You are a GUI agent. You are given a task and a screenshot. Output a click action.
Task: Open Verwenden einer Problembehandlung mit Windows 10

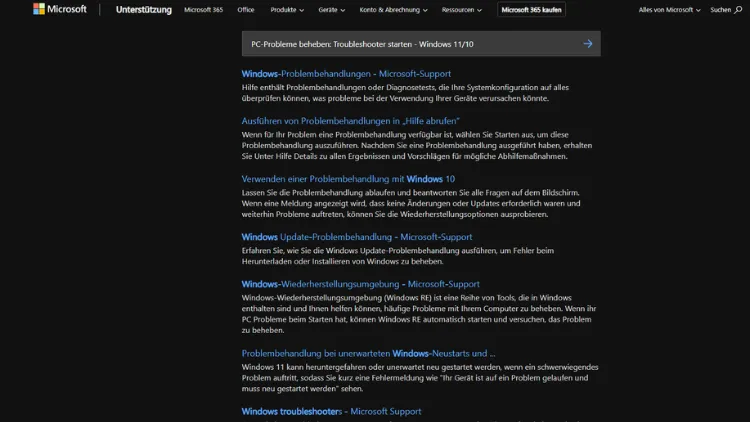(348, 179)
